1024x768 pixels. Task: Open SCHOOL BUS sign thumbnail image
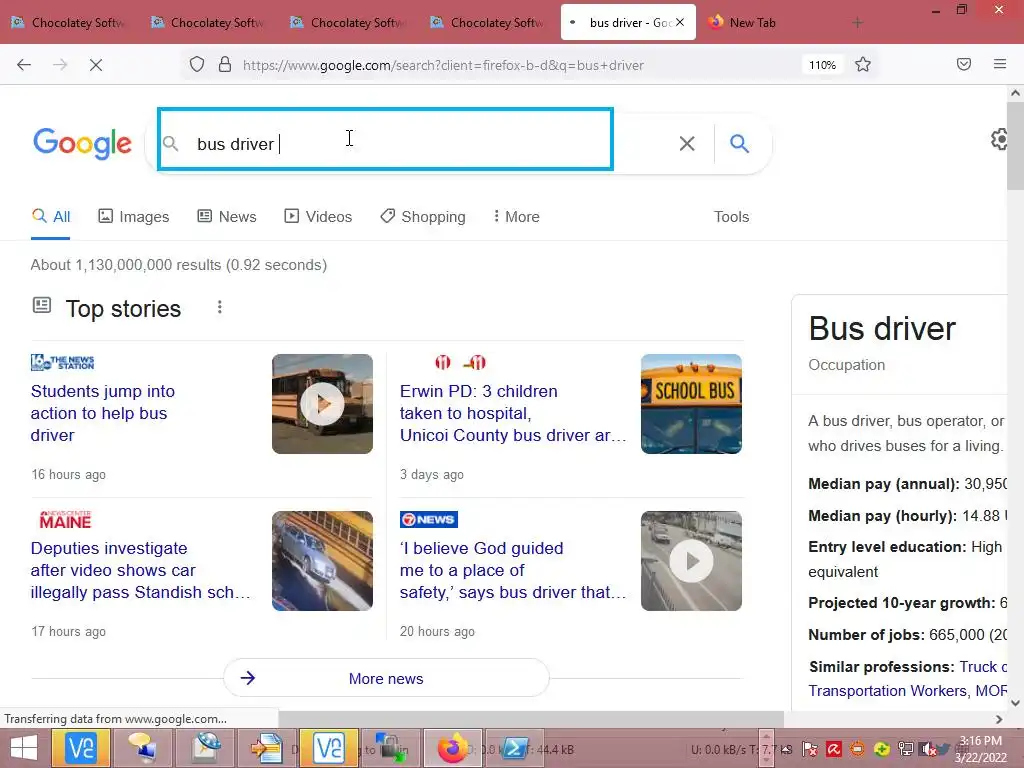point(691,404)
